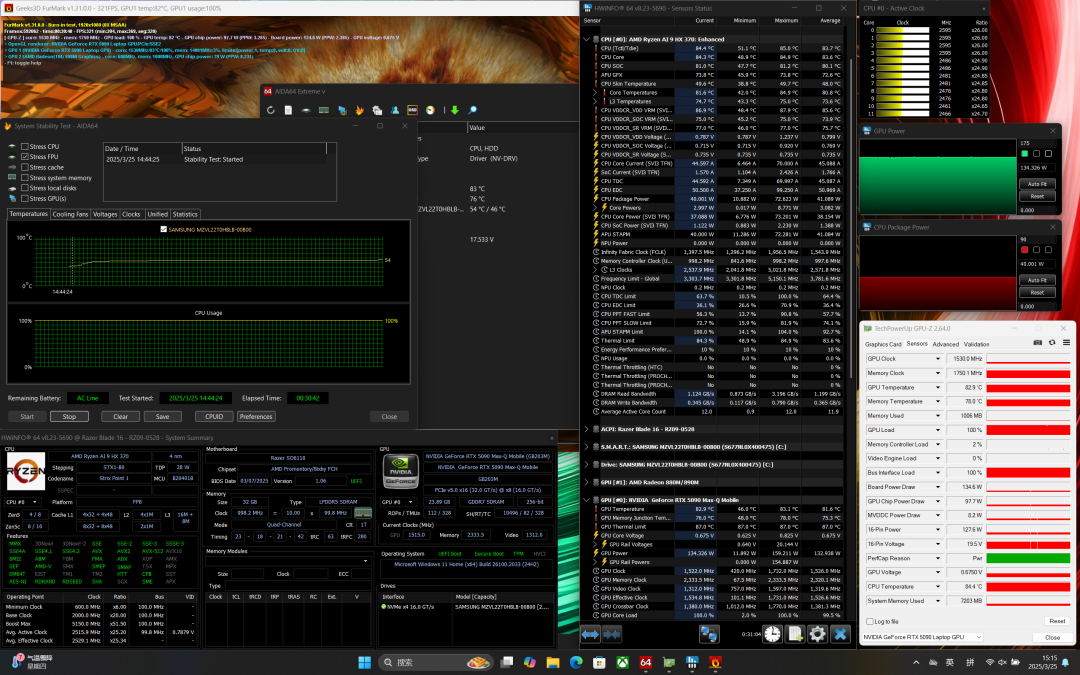Open the AIDA64 OSD panel icon
The image size is (1080, 675).
click(x=413, y=110)
